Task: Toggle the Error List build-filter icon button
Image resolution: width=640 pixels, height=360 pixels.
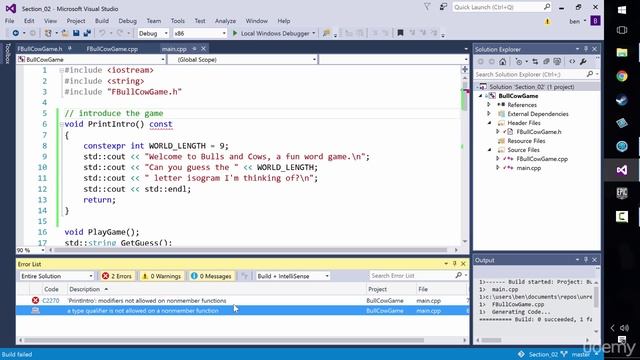Action: click(244, 276)
